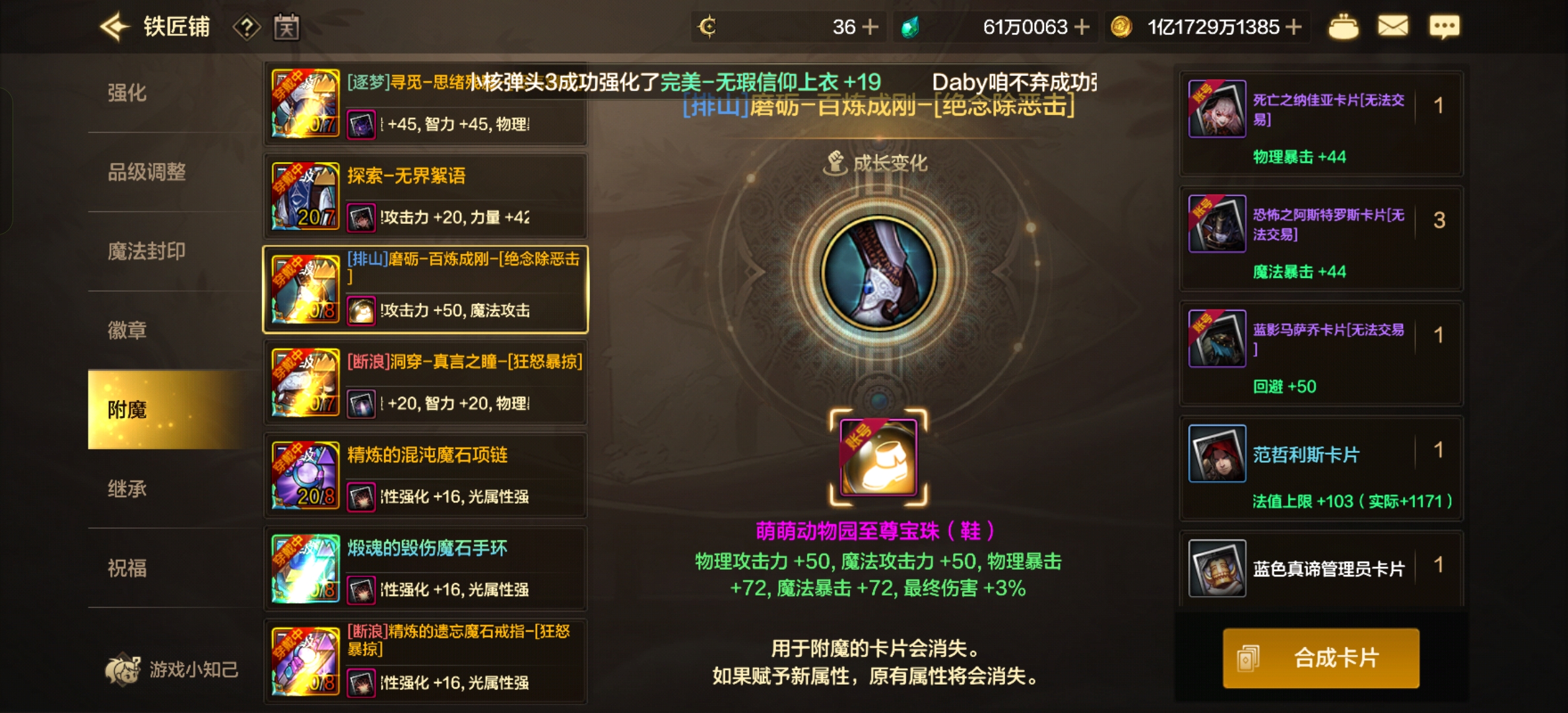The height and width of the screenshot is (713, 1568).
Task: Open the mail envelope icon
Action: [x=1393, y=26]
